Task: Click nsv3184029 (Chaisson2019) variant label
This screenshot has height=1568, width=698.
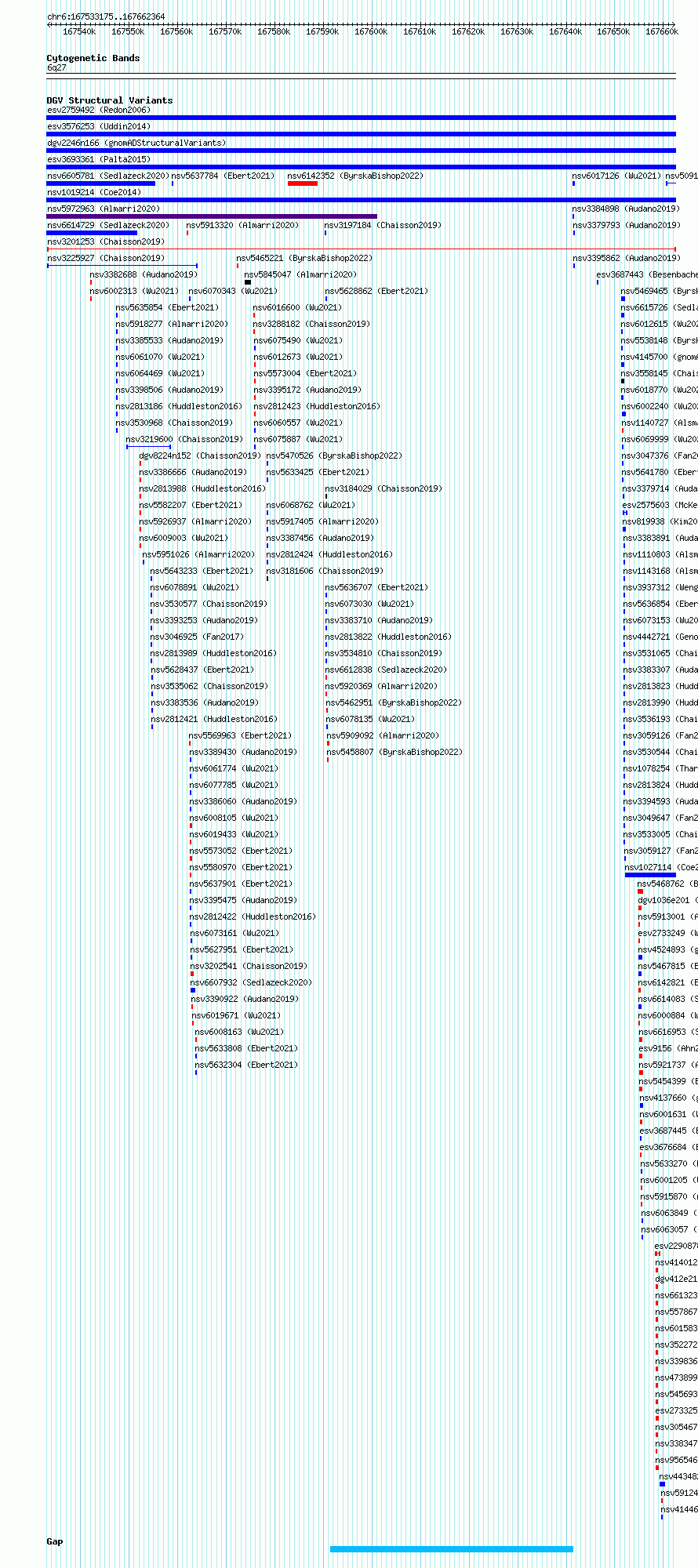Action: tap(384, 488)
